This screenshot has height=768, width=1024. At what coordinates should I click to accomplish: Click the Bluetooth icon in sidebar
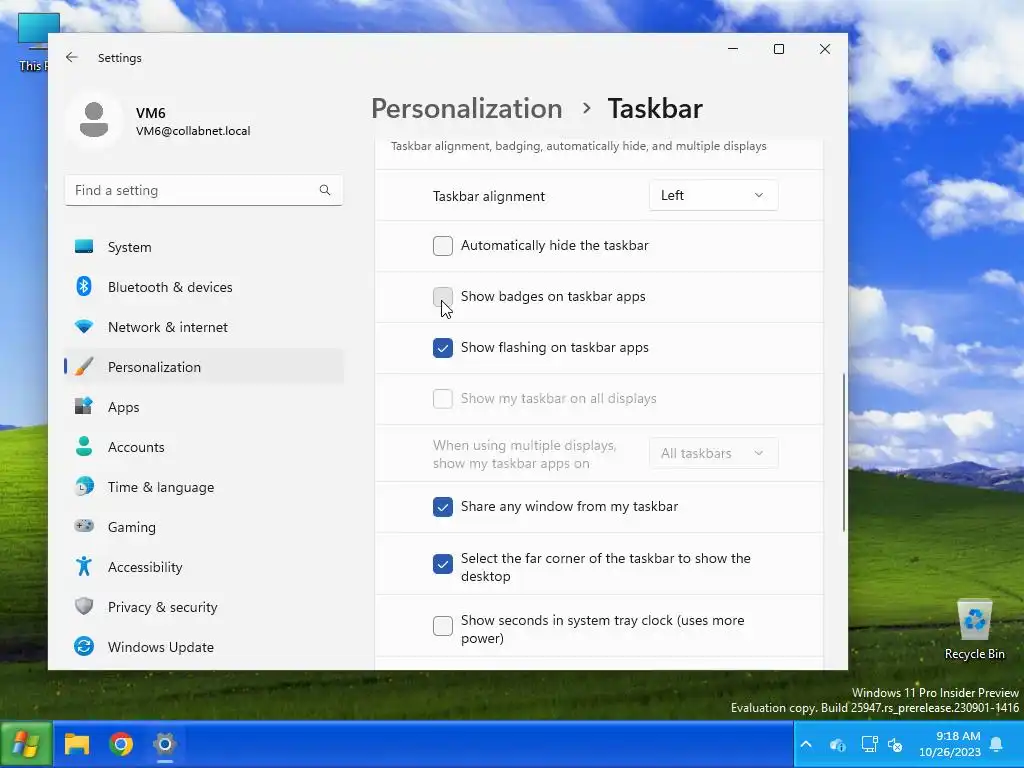[x=84, y=287]
